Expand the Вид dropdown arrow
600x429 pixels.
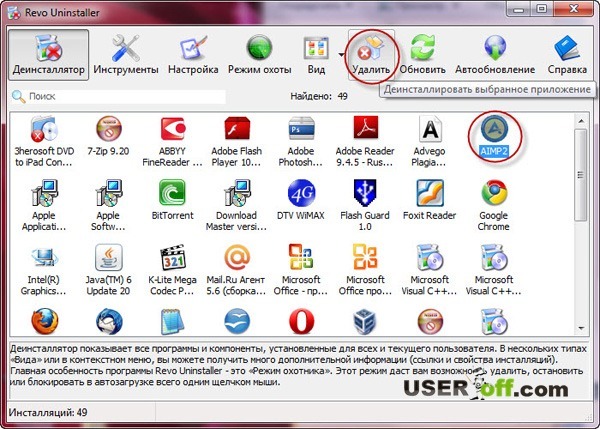pyautogui.click(x=341, y=55)
